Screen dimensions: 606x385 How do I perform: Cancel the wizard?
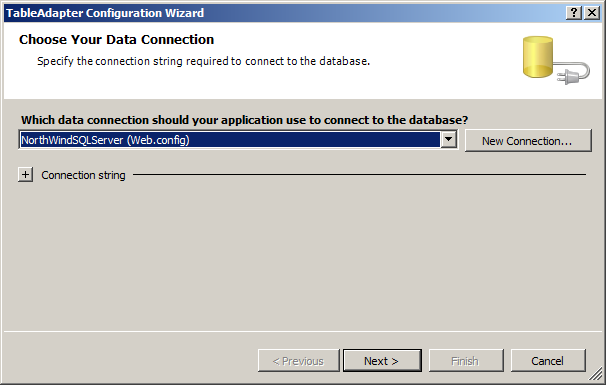click(x=548, y=361)
